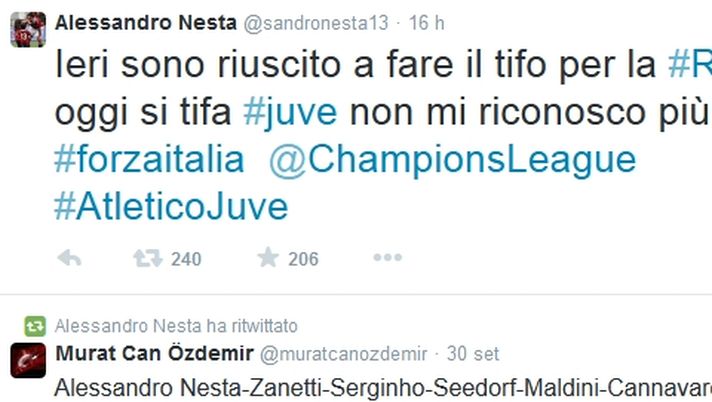Select the #AtleticoJuve hashtag
712x402 pixels.
pyautogui.click(x=170, y=207)
